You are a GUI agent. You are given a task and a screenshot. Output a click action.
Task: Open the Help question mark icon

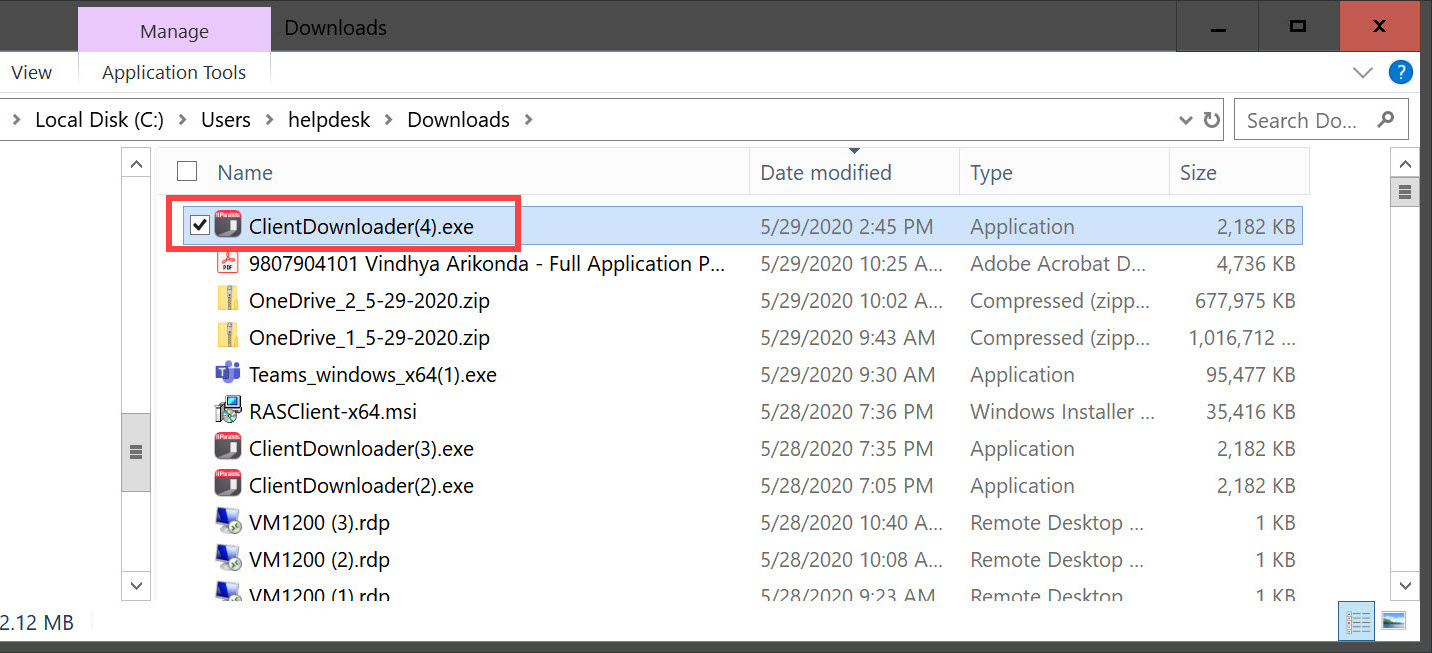tap(1400, 72)
